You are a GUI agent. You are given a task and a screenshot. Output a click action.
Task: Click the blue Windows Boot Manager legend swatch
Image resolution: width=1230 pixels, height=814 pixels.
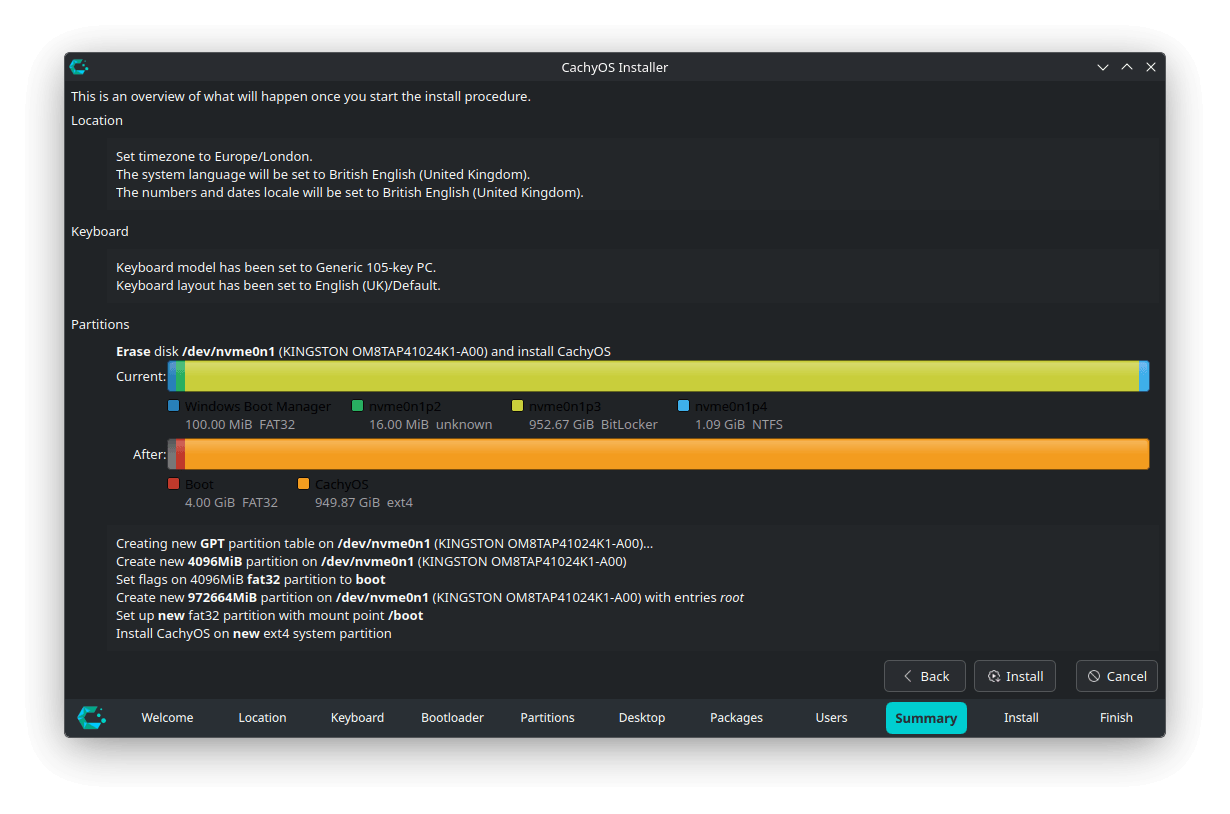tap(174, 406)
